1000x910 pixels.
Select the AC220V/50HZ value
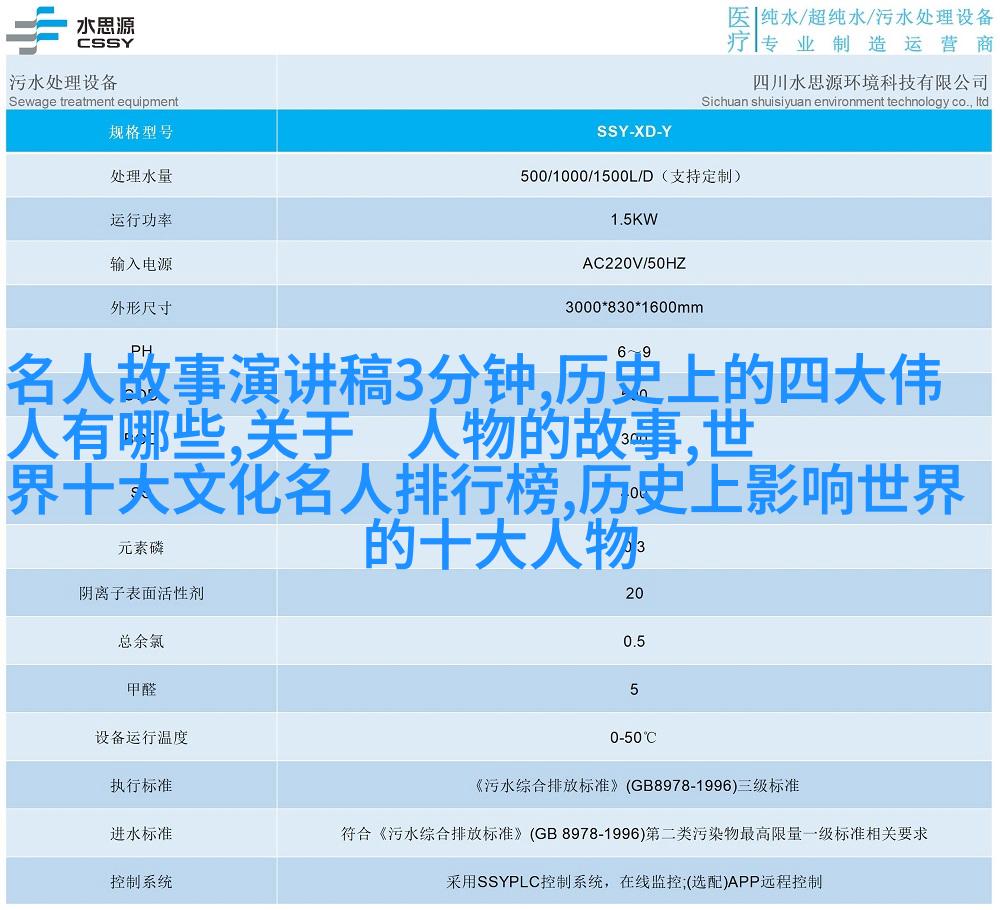coord(634,263)
